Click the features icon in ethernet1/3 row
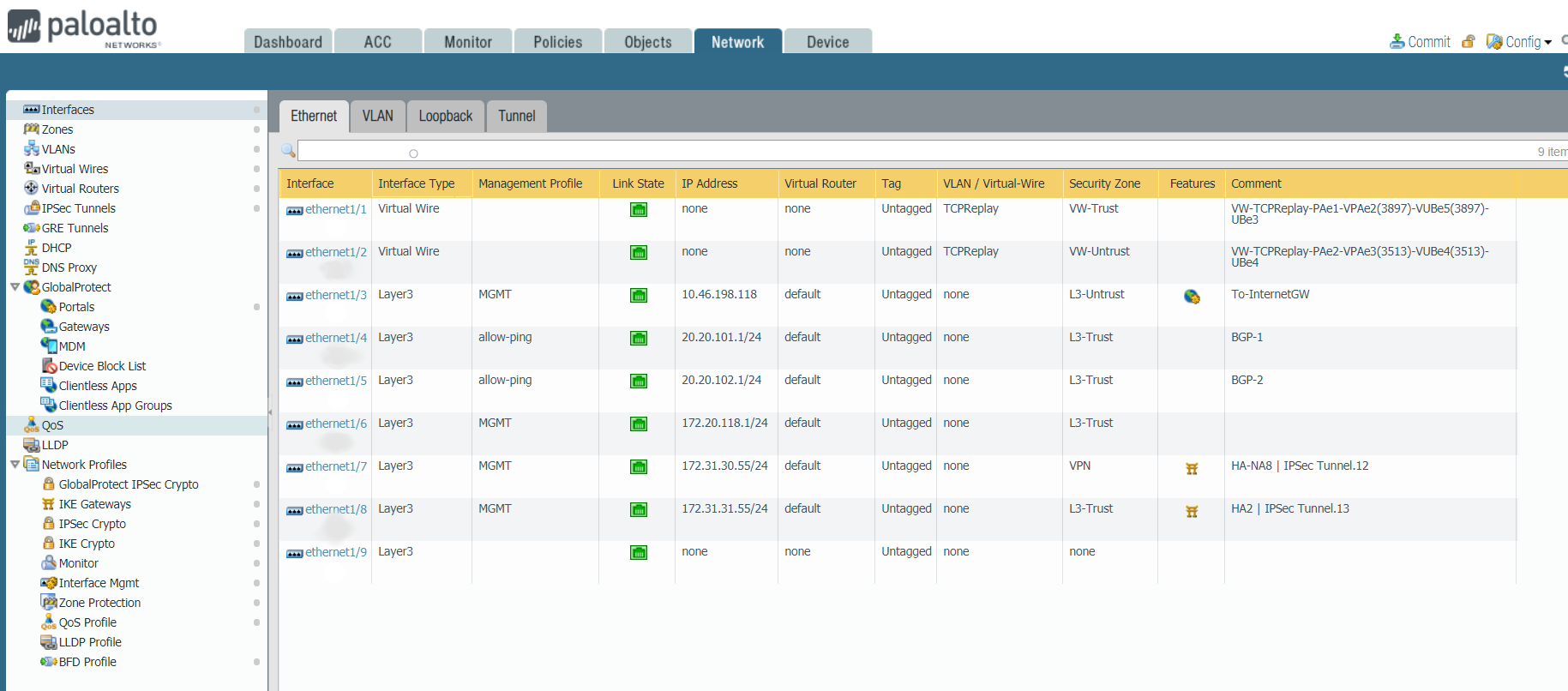 1192,297
